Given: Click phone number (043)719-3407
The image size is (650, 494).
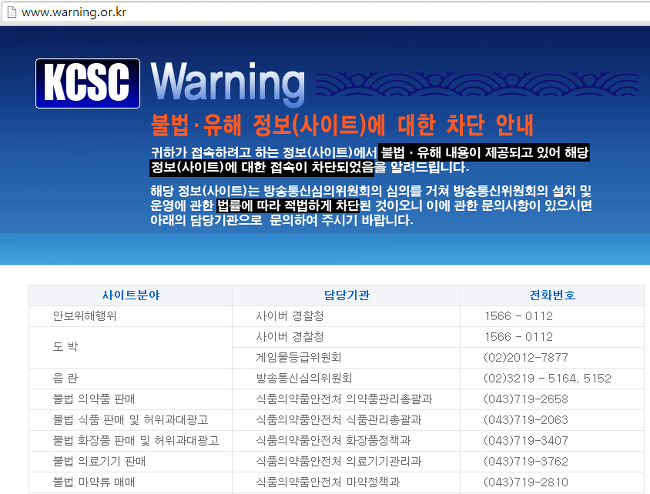Looking at the screenshot, I should (526, 441).
